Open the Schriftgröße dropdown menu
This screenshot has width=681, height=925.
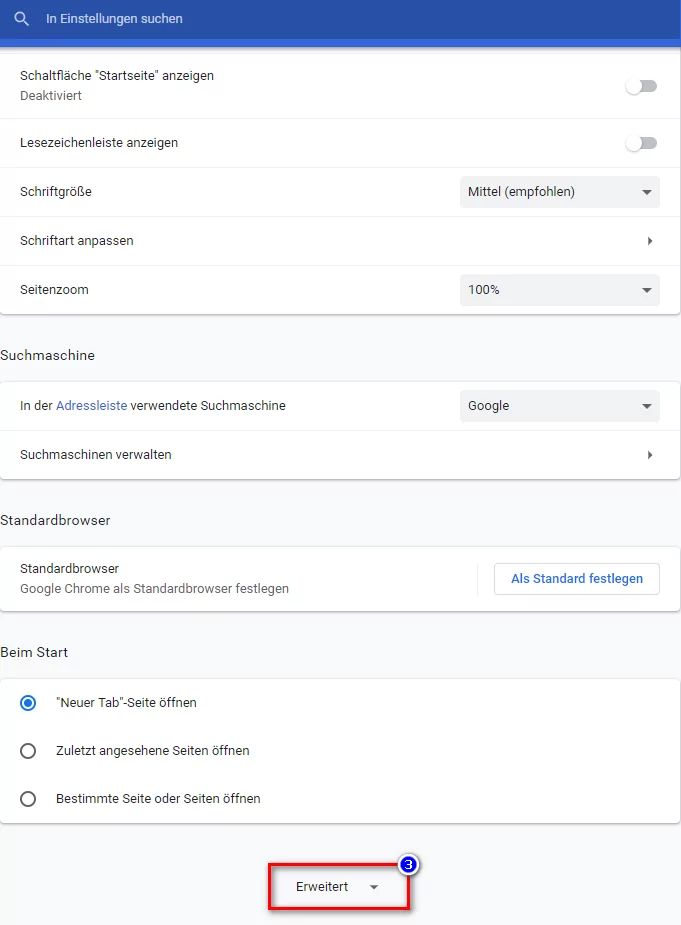point(559,192)
